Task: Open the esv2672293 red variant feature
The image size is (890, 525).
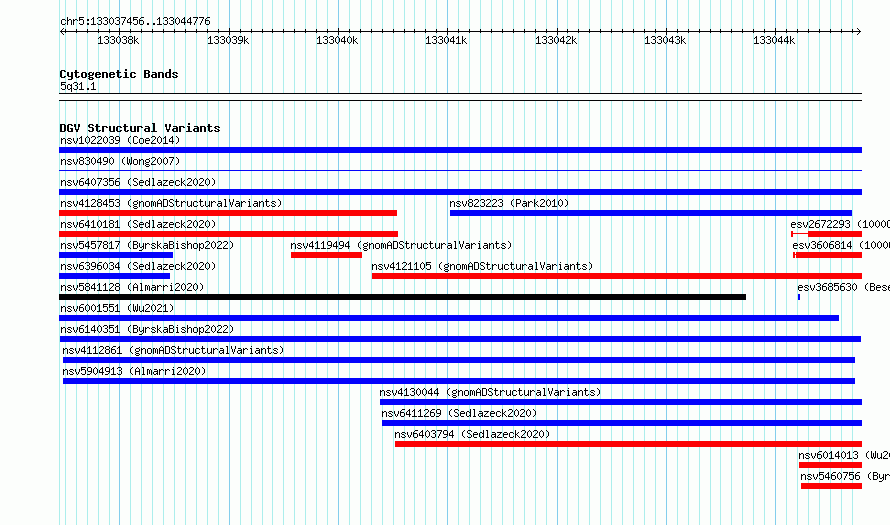Action: pyautogui.click(x=826, y=234)
